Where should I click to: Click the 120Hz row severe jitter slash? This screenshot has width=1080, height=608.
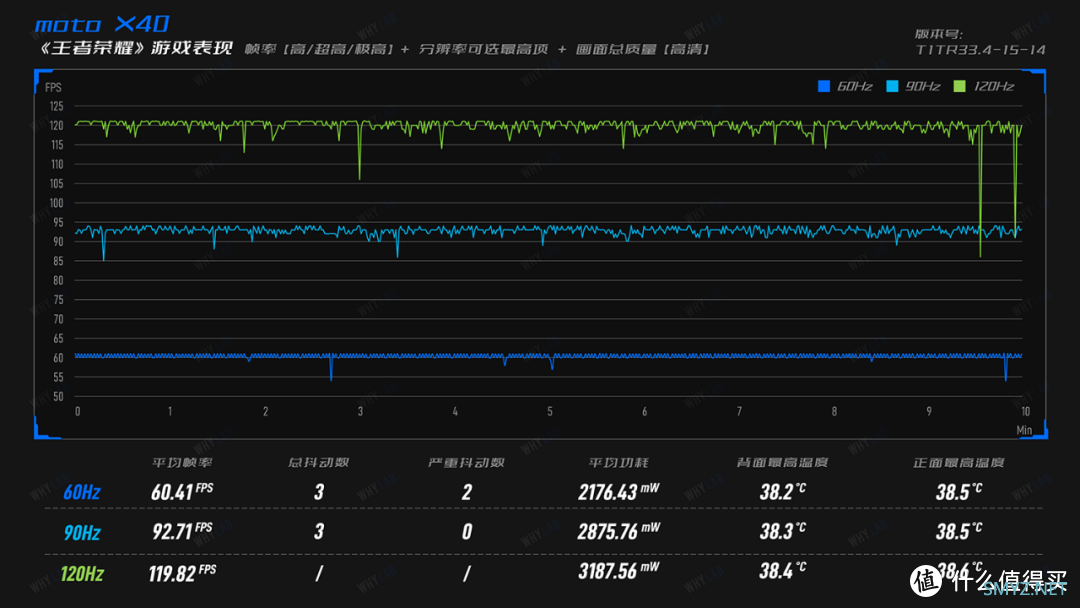[467, 574]
